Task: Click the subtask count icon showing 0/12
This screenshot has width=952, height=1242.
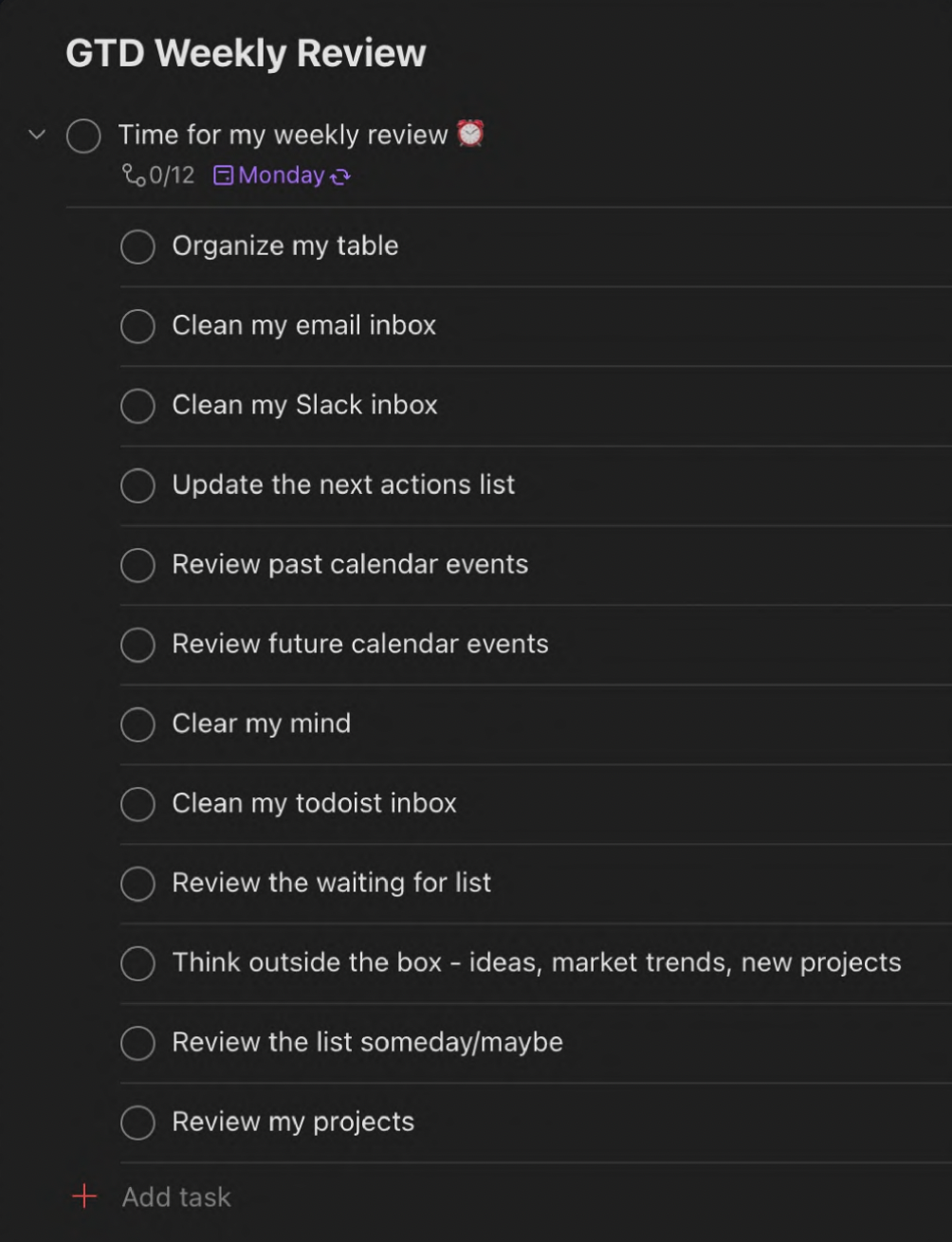Action: pyautogui.click(x=134, y=175)
